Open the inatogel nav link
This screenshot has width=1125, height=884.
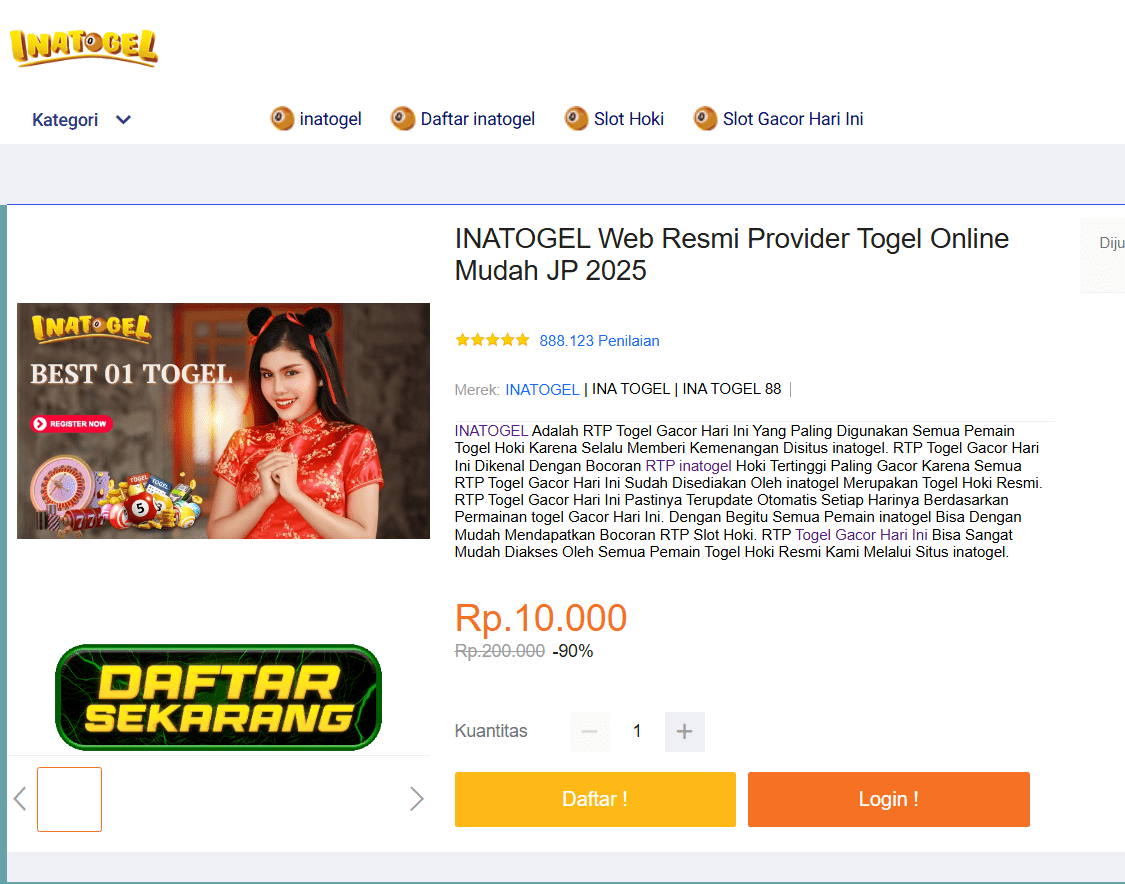pyautogui.click(x=330, y=119)
